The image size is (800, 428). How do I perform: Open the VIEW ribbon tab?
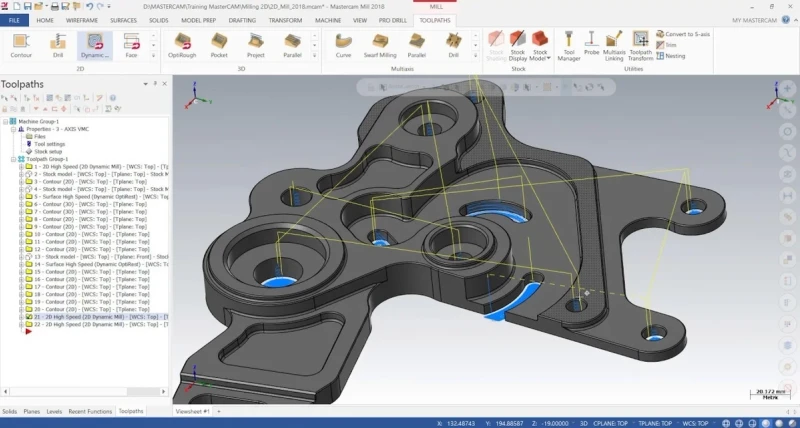coord(360,20)
